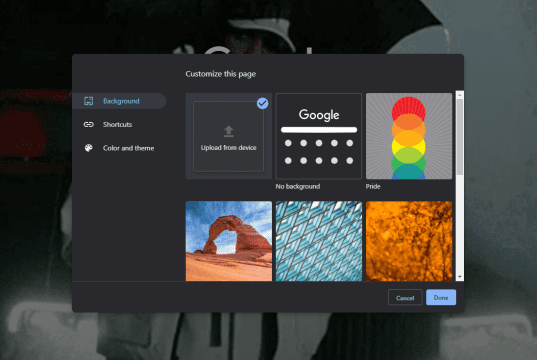
Task: Select the orange texture thumbnail
Action: point(409,241)
